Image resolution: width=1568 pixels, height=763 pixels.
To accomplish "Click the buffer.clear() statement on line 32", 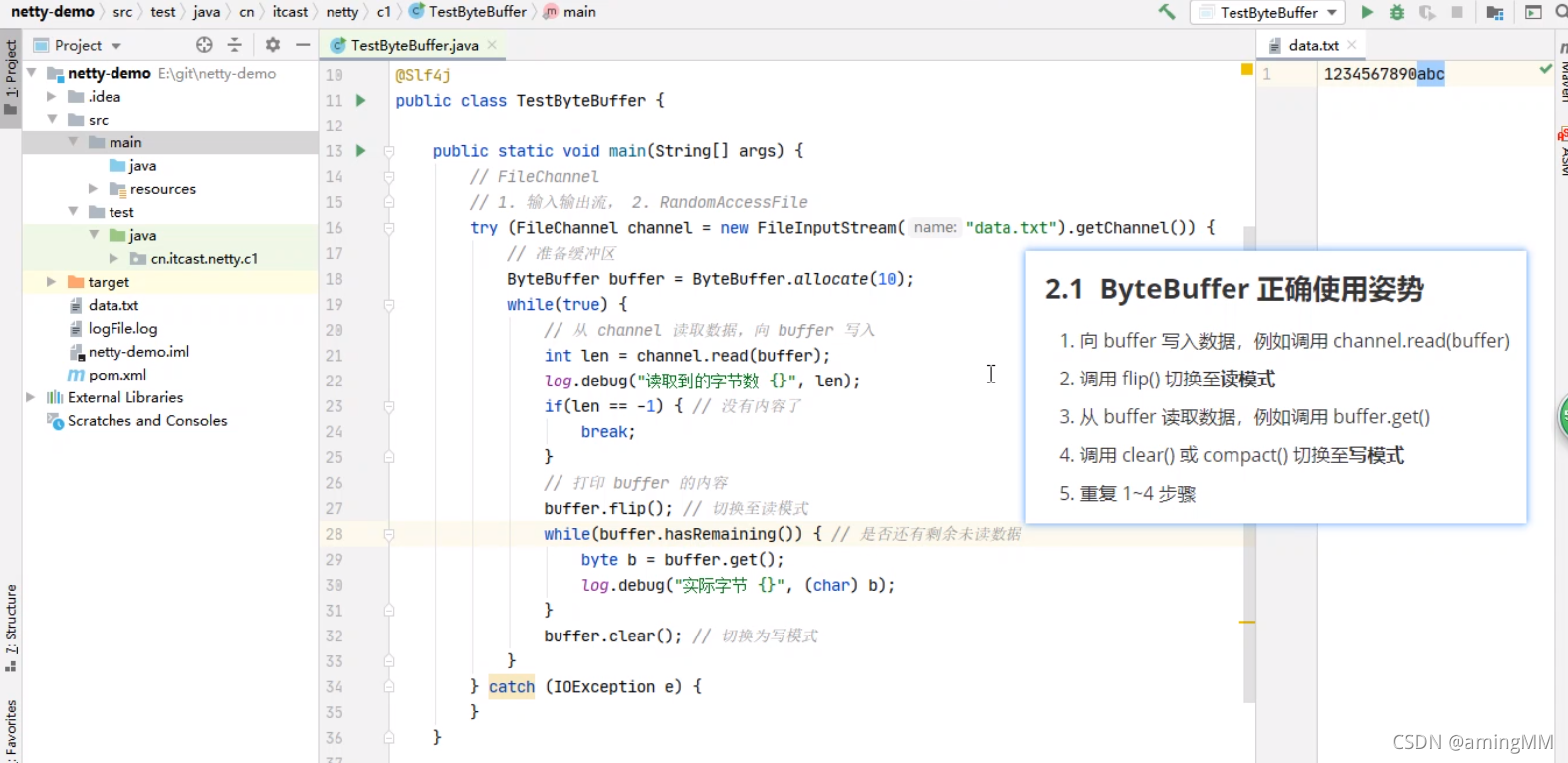I will click(613, 636).
